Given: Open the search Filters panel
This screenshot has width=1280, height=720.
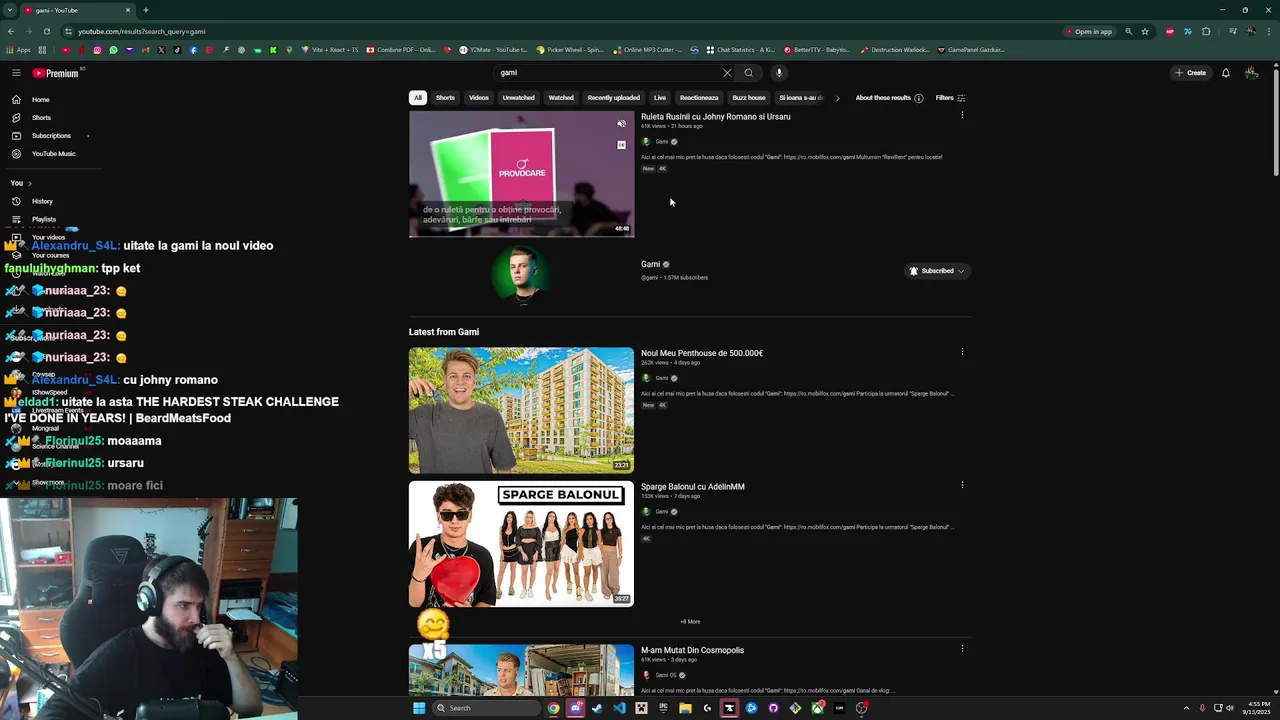Looking at the screenshot, I should coord(950,98).
